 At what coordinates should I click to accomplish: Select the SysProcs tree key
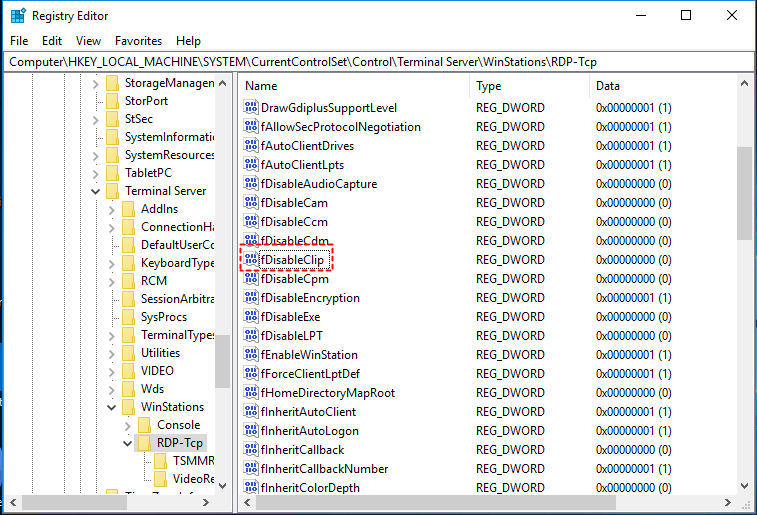[x=164, y=317]
